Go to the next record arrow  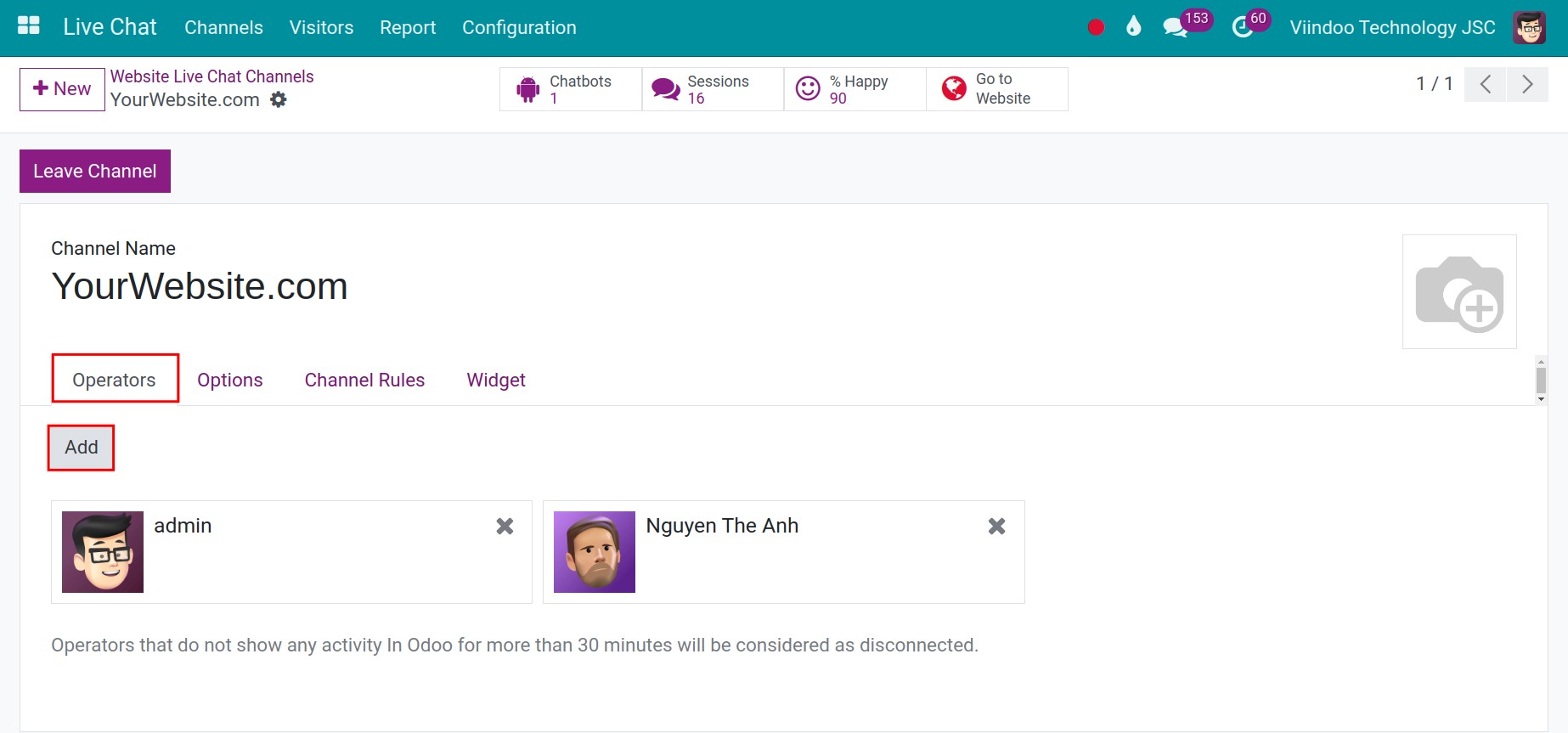(x=1526, y=84)
